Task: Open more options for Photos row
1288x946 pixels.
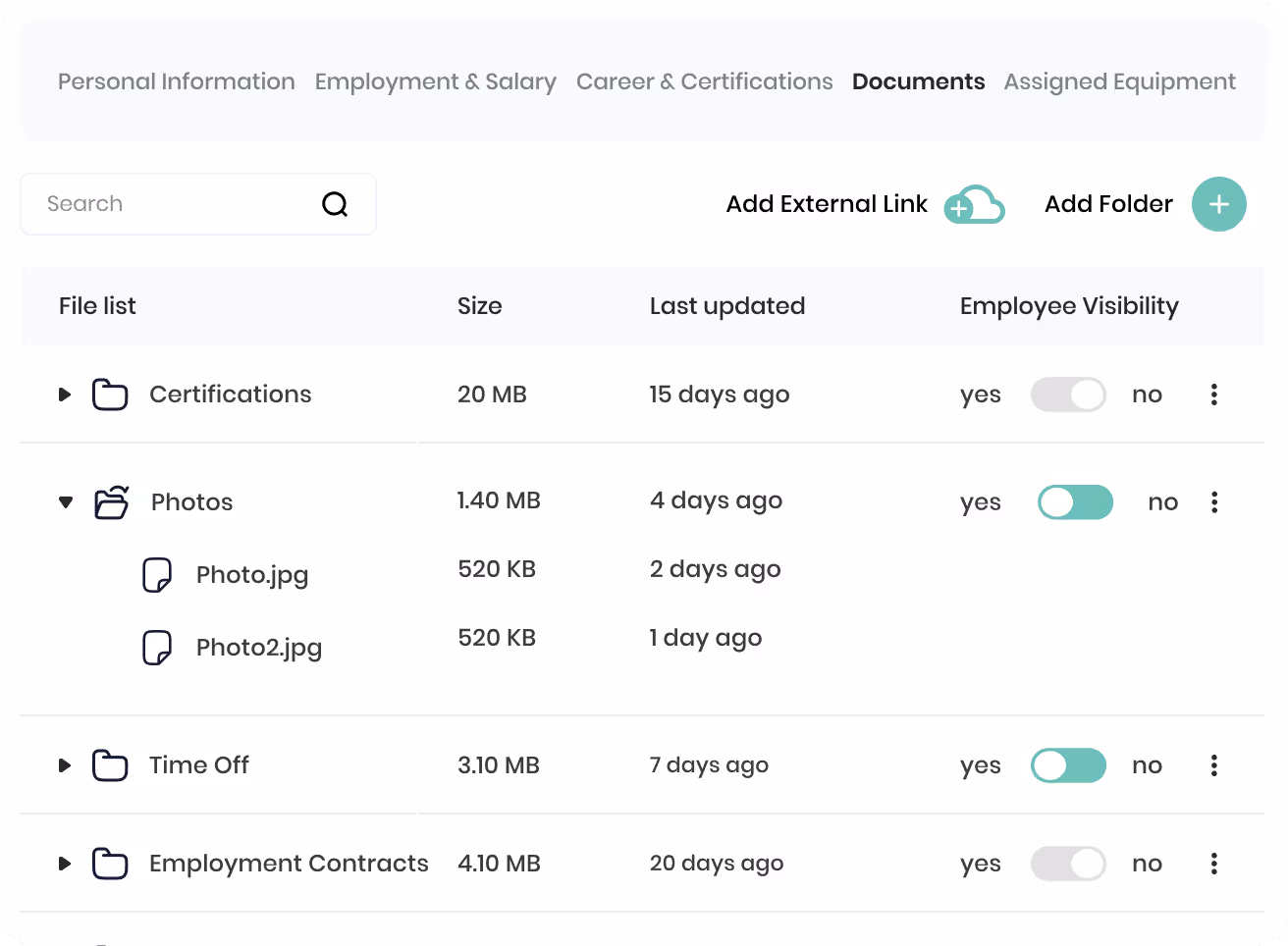Action: (1214, 502)
